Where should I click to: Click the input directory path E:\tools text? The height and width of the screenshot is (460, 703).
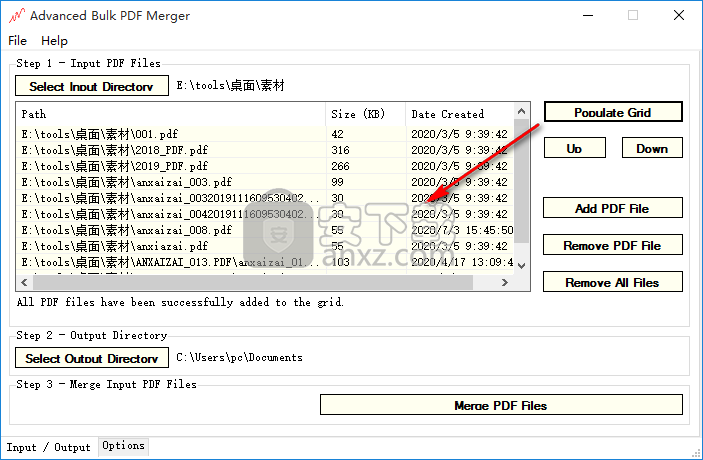click(230, 85)
